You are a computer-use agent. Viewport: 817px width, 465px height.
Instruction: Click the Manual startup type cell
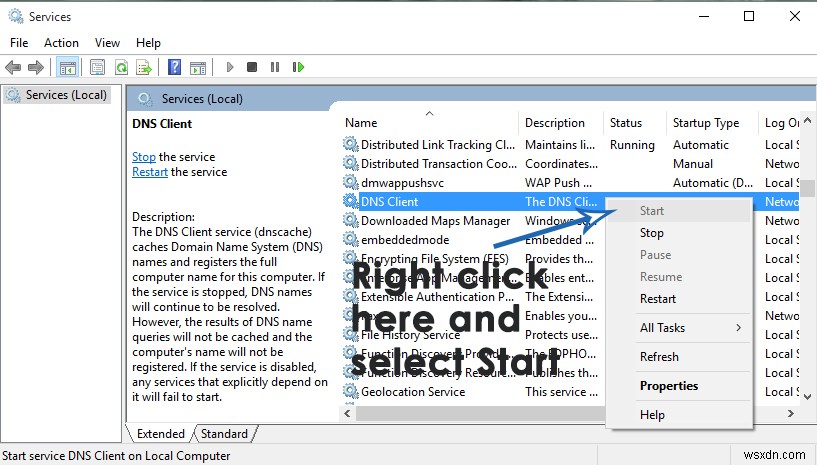[x=693, y=164]
